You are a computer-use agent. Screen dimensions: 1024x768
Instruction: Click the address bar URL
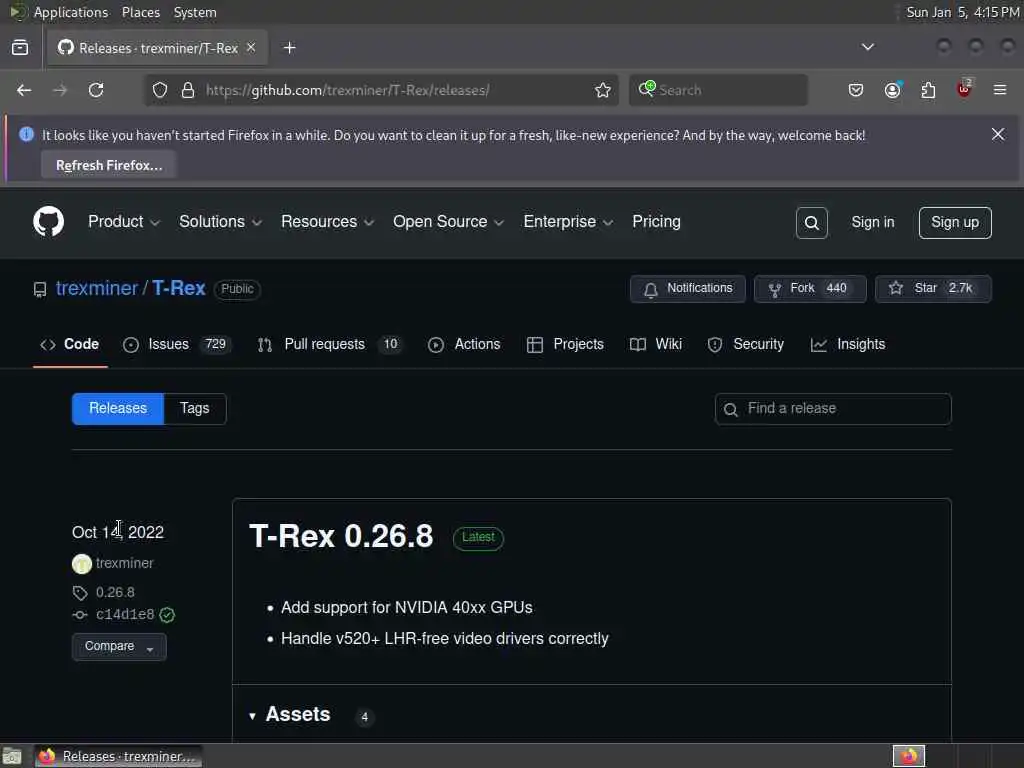point(347,90)
